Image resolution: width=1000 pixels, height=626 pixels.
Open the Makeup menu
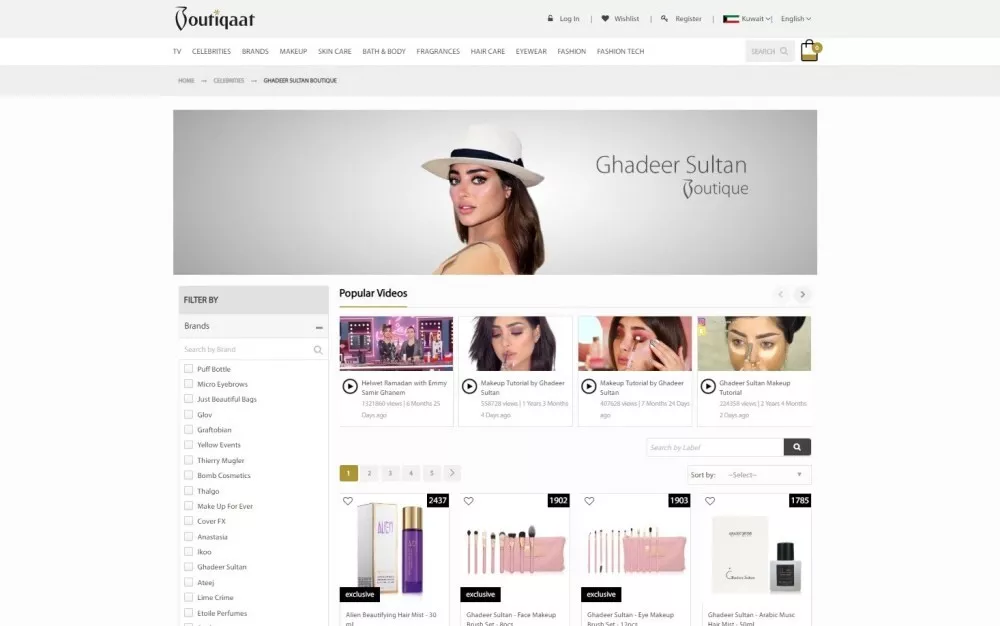(x=293, y=51)
